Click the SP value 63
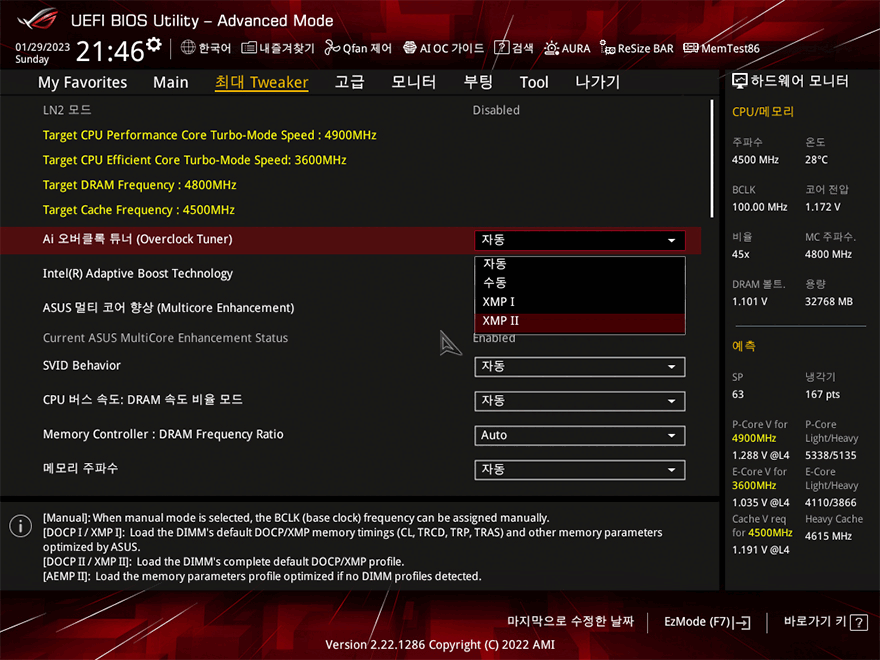Screen dimensions: 880x660 [x=738, y=395]
